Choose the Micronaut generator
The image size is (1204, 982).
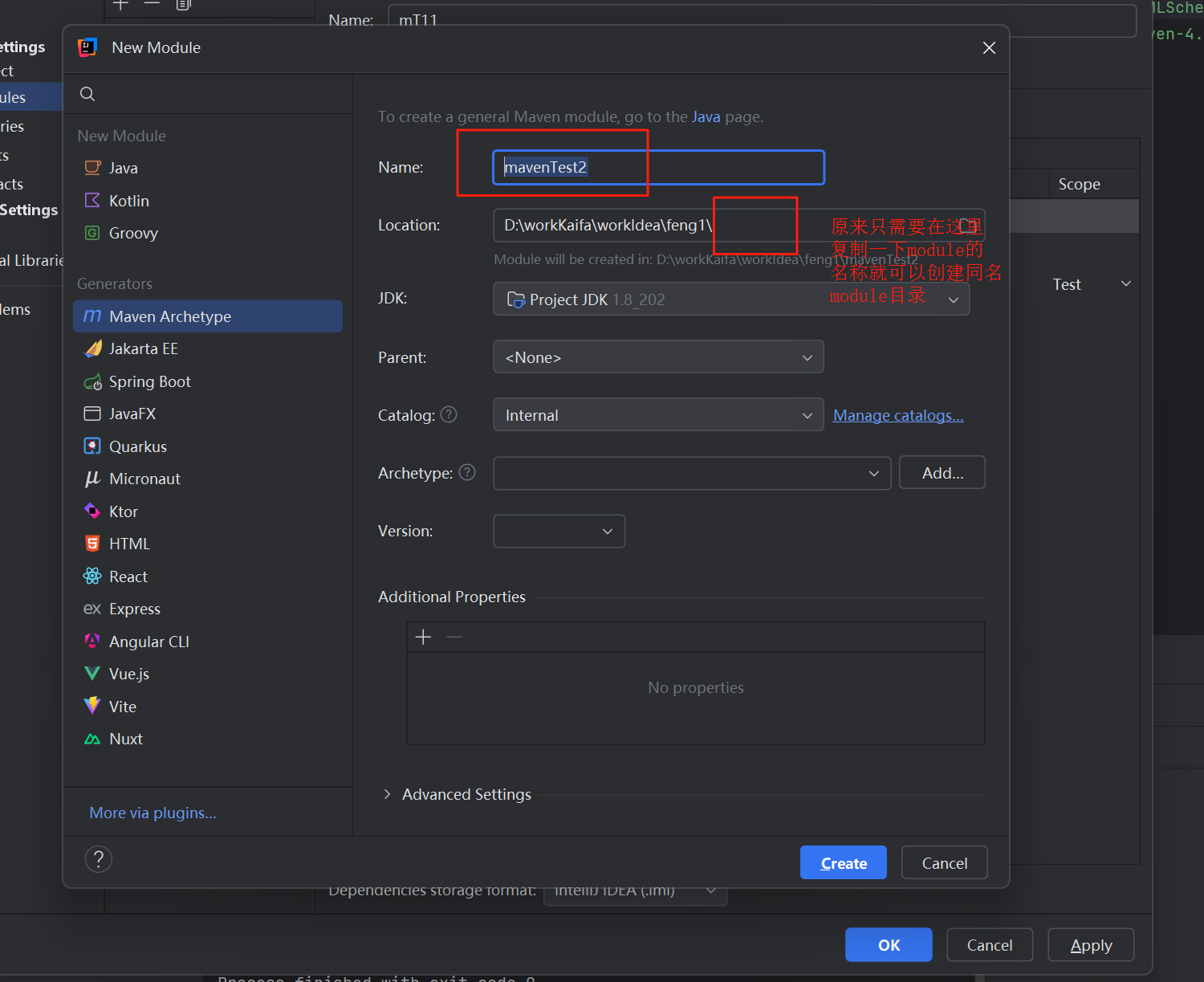click(x=208, y=479)
